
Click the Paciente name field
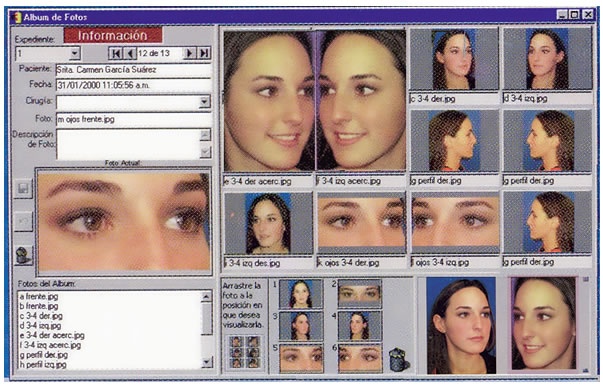[x=133, y=70]
